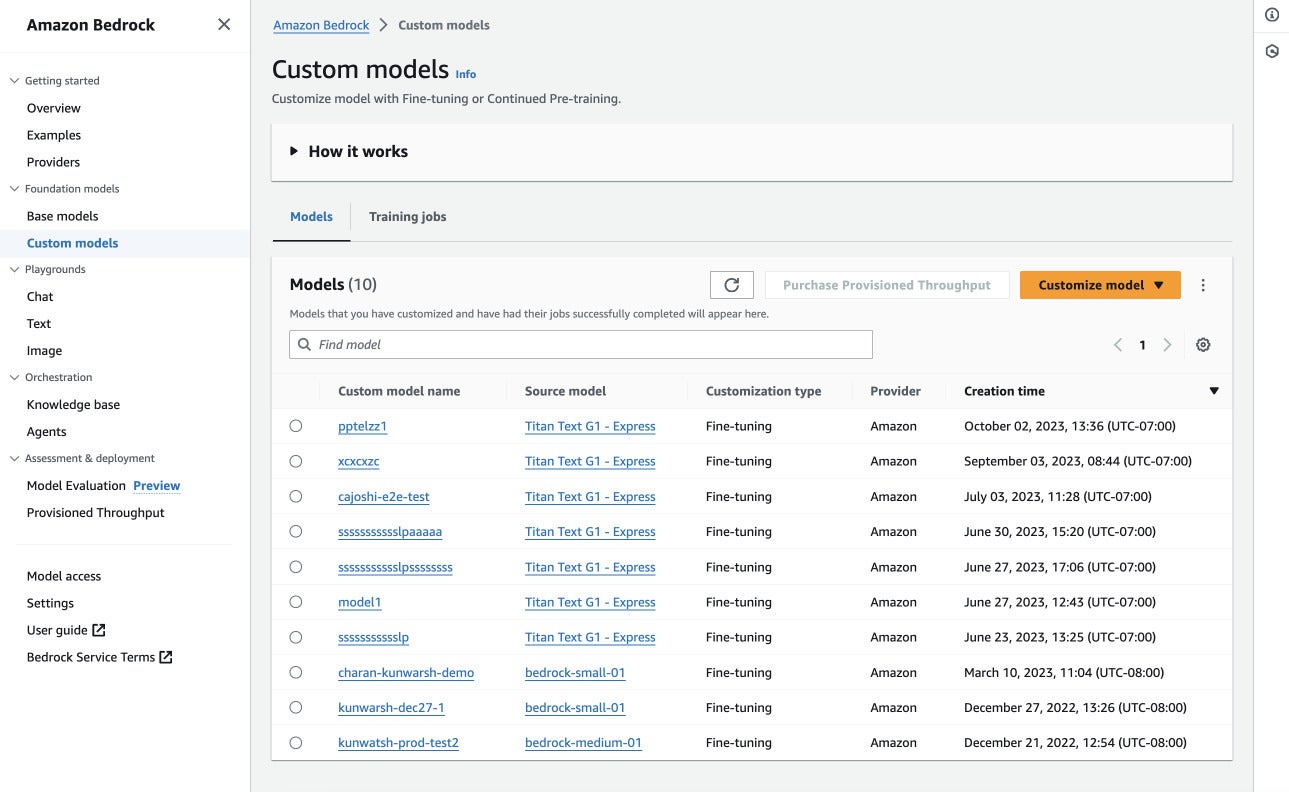Open the three-dot more actions menu
This screenshot has height=792, width=1289.
1203,285
